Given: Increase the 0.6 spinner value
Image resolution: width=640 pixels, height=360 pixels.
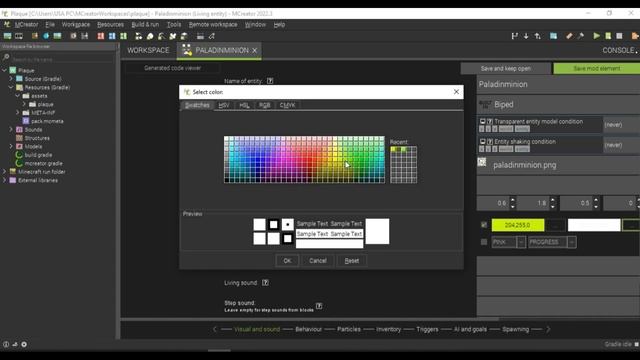Looking at the screenshot, I should tap(513, 200).
